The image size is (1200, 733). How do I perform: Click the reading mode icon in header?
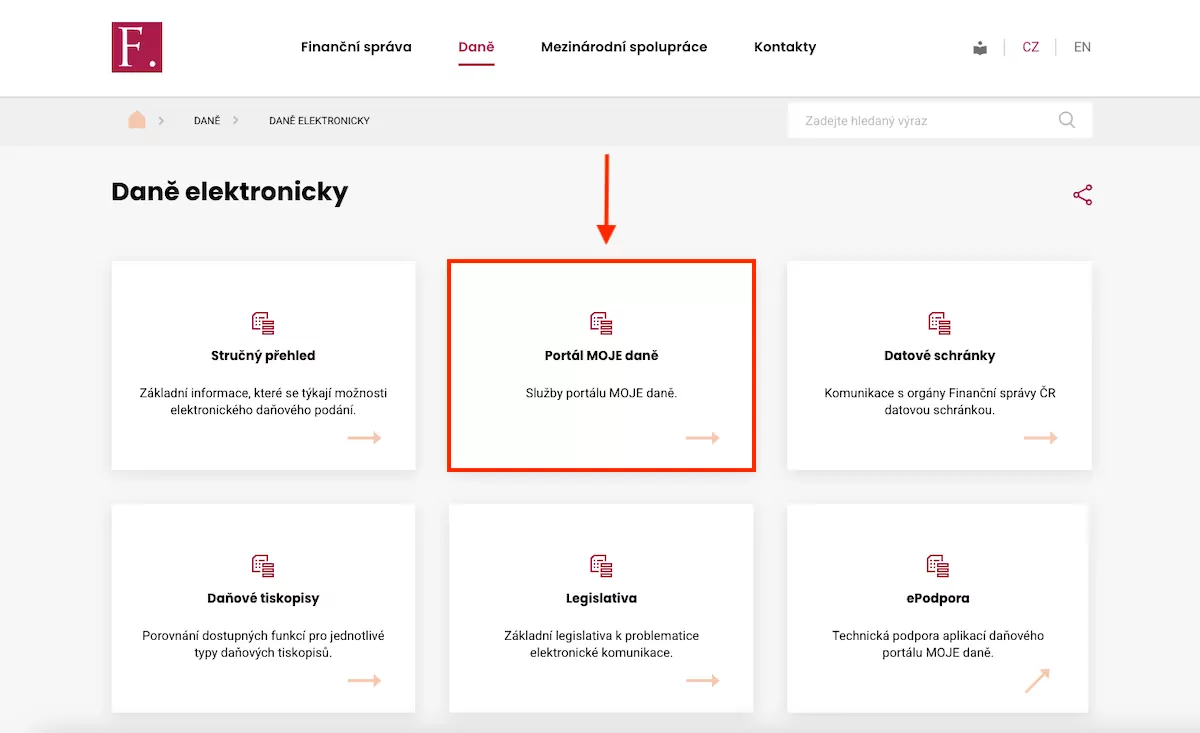[x=980, y=48]
